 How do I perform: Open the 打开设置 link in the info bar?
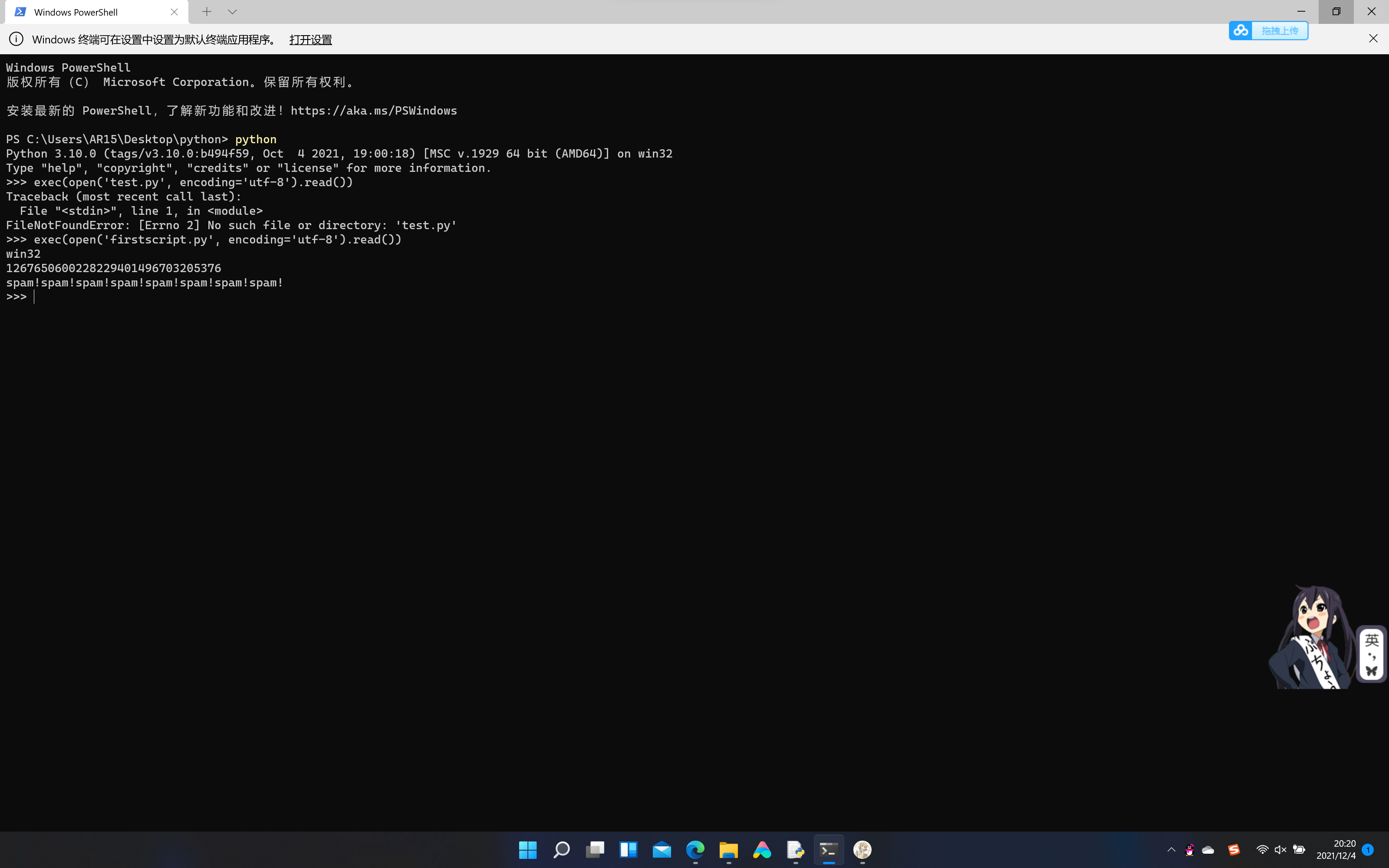(x=310, y=39)
